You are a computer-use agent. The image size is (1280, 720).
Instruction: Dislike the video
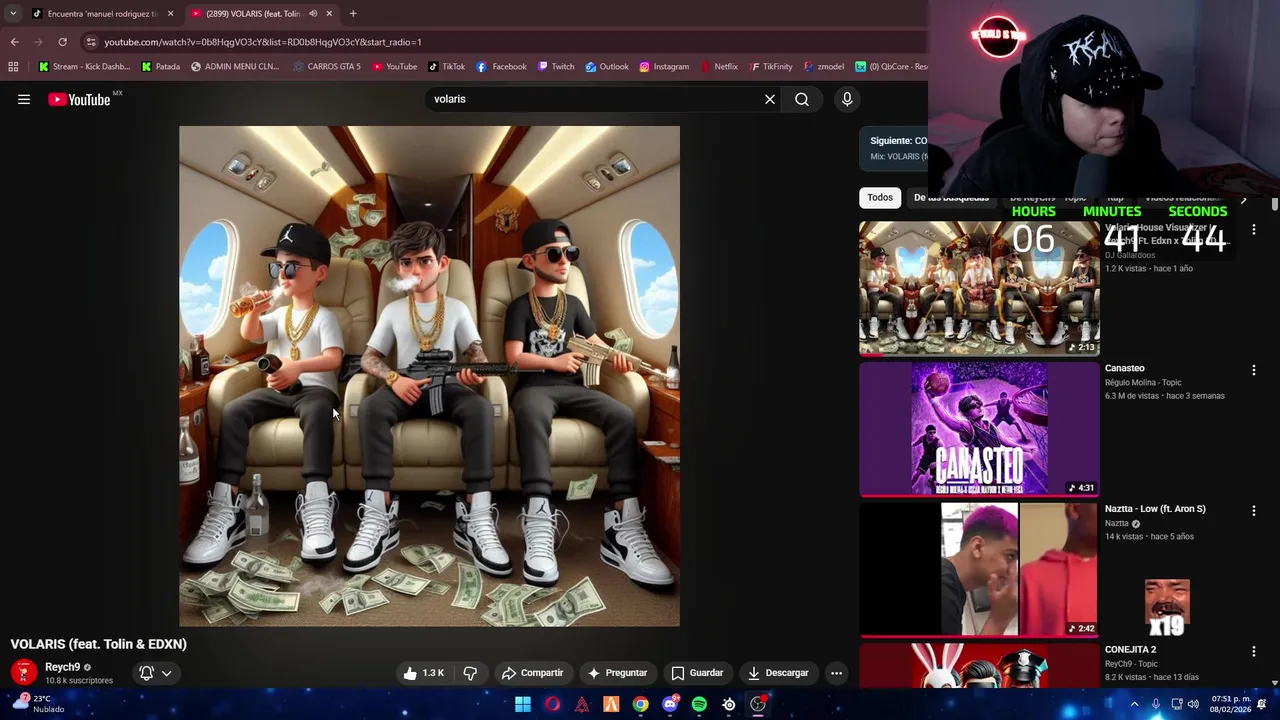(x=470, y=673)
